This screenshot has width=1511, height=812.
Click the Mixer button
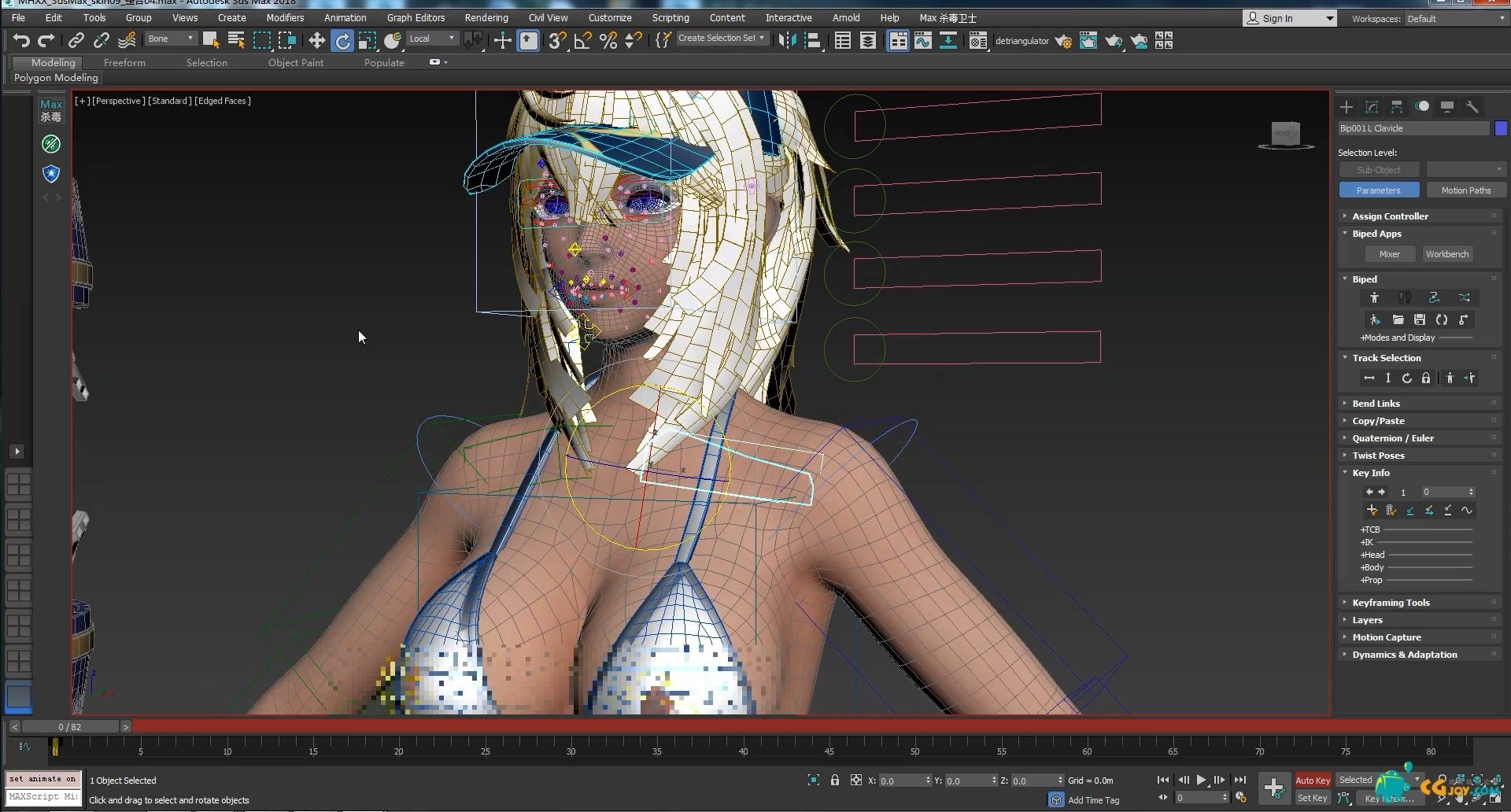coord(1389,254)
